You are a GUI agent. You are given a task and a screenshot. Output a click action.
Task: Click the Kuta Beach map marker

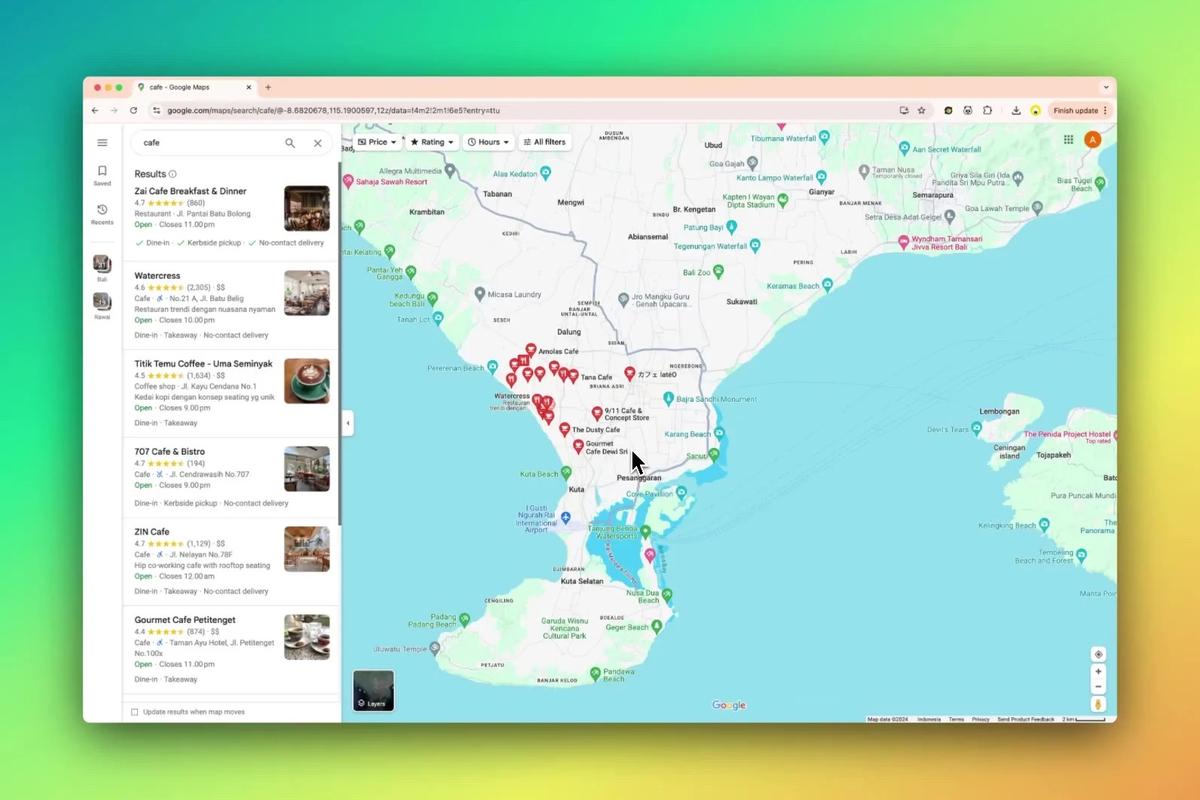(x=566, y=474)
